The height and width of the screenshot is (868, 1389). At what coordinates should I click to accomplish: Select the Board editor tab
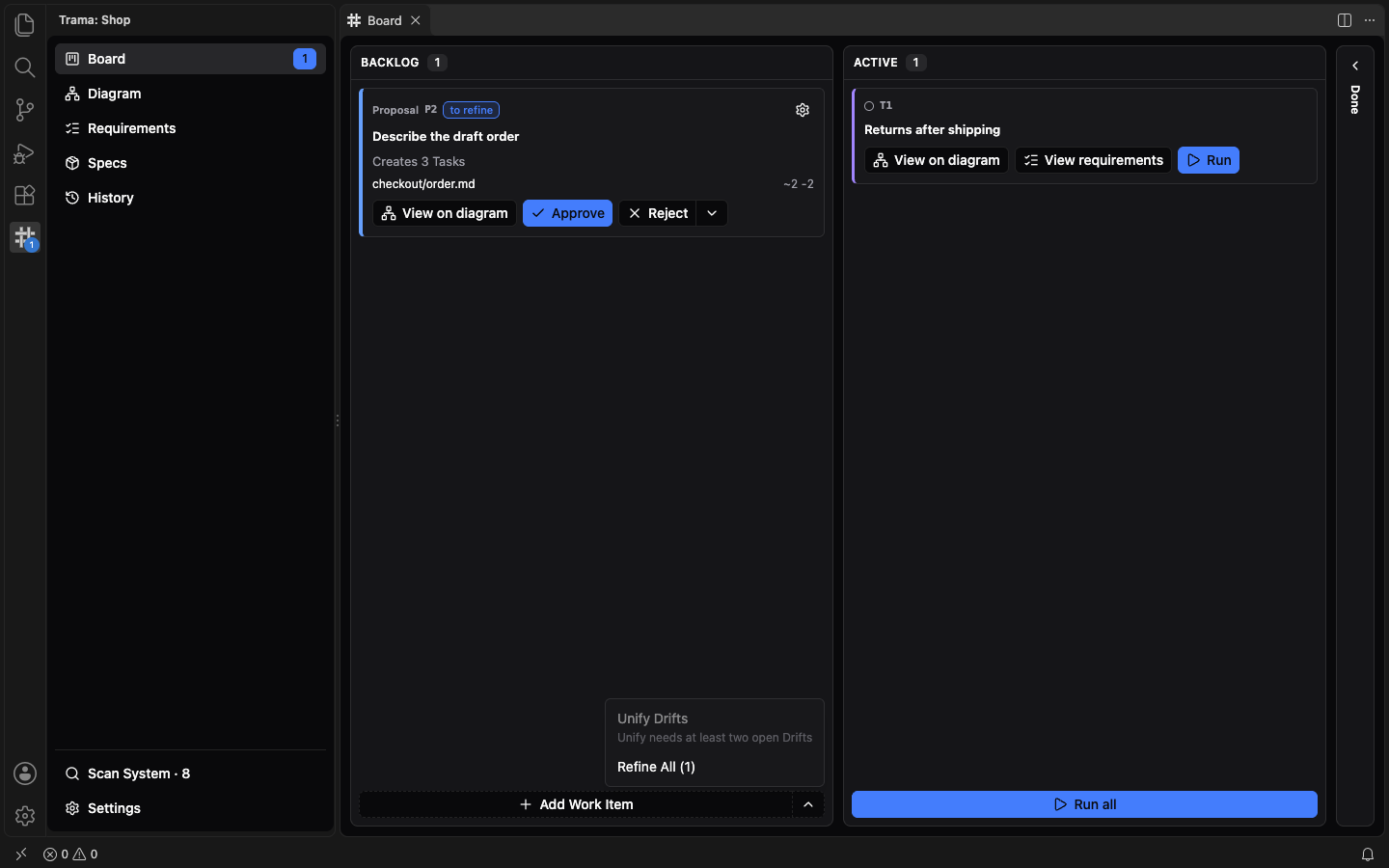tap(385, 20)
